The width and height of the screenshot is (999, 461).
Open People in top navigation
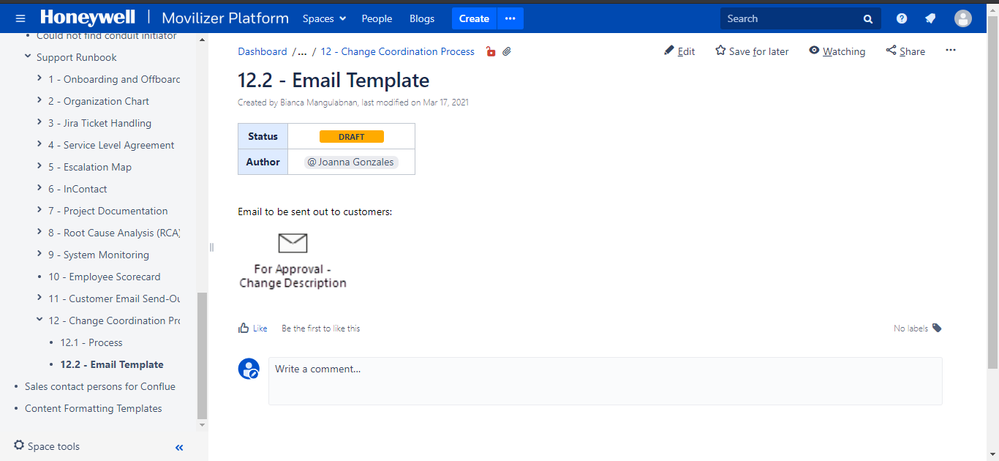(377, 18)
